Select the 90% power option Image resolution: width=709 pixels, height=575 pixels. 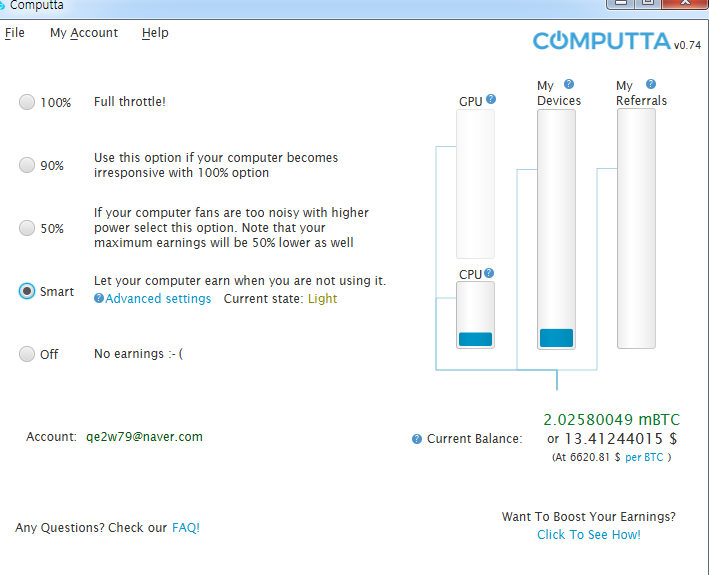point(27,165)
